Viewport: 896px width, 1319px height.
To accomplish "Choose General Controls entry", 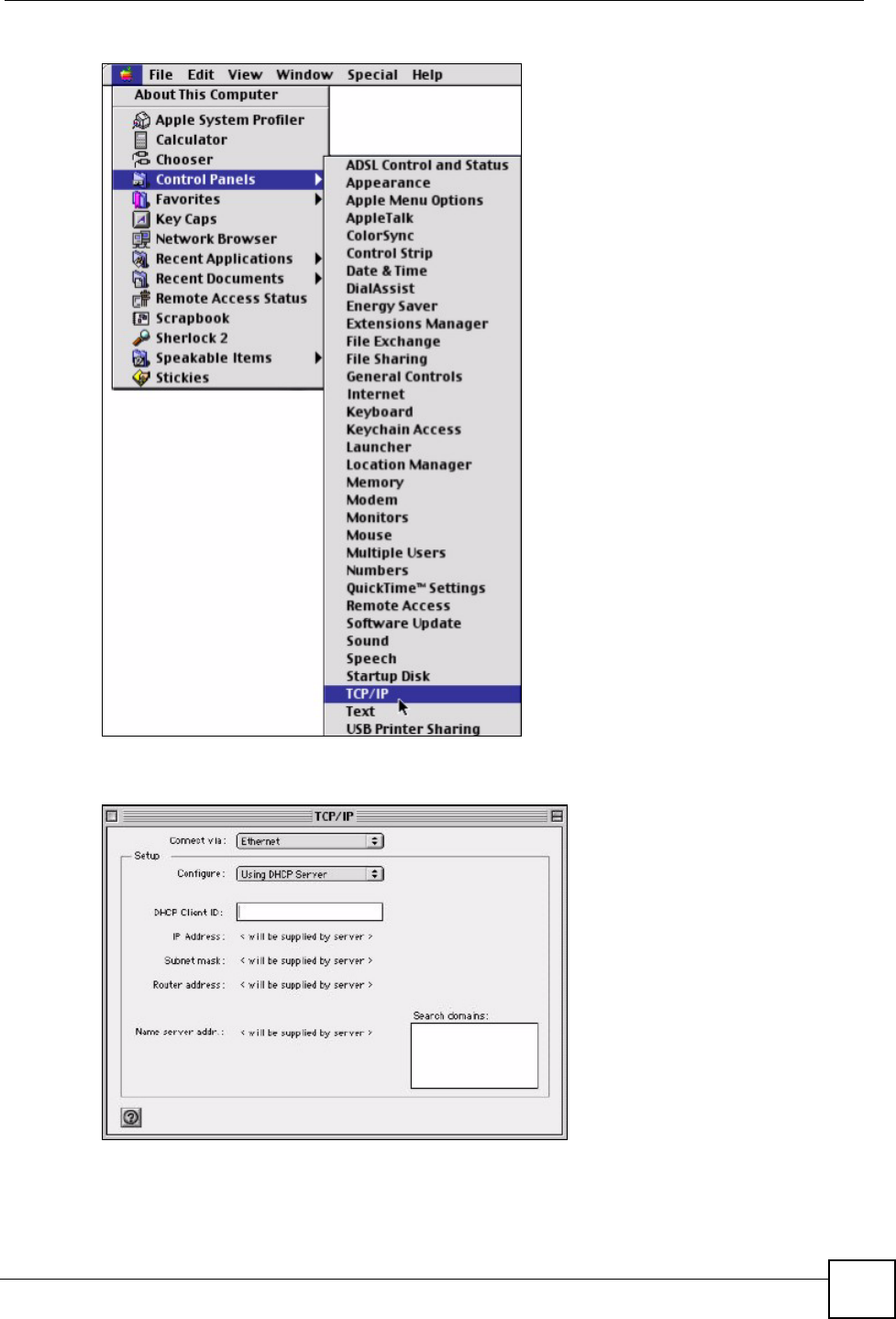I will coord(404,377).
